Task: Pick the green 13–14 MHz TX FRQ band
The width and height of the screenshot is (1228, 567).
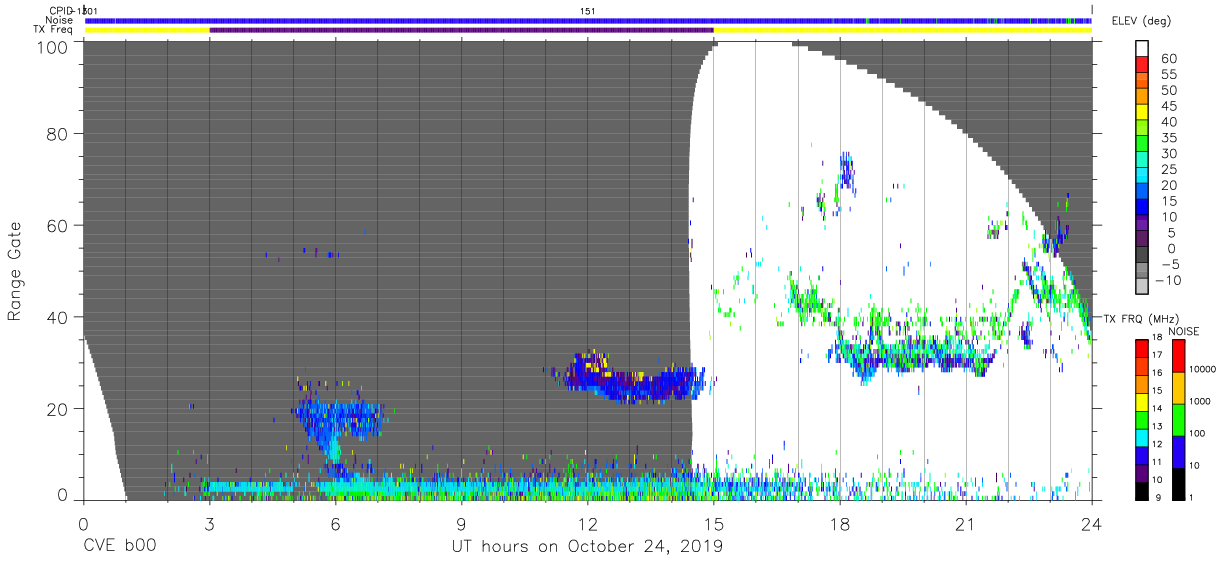Action: [x=1142, y=419]
